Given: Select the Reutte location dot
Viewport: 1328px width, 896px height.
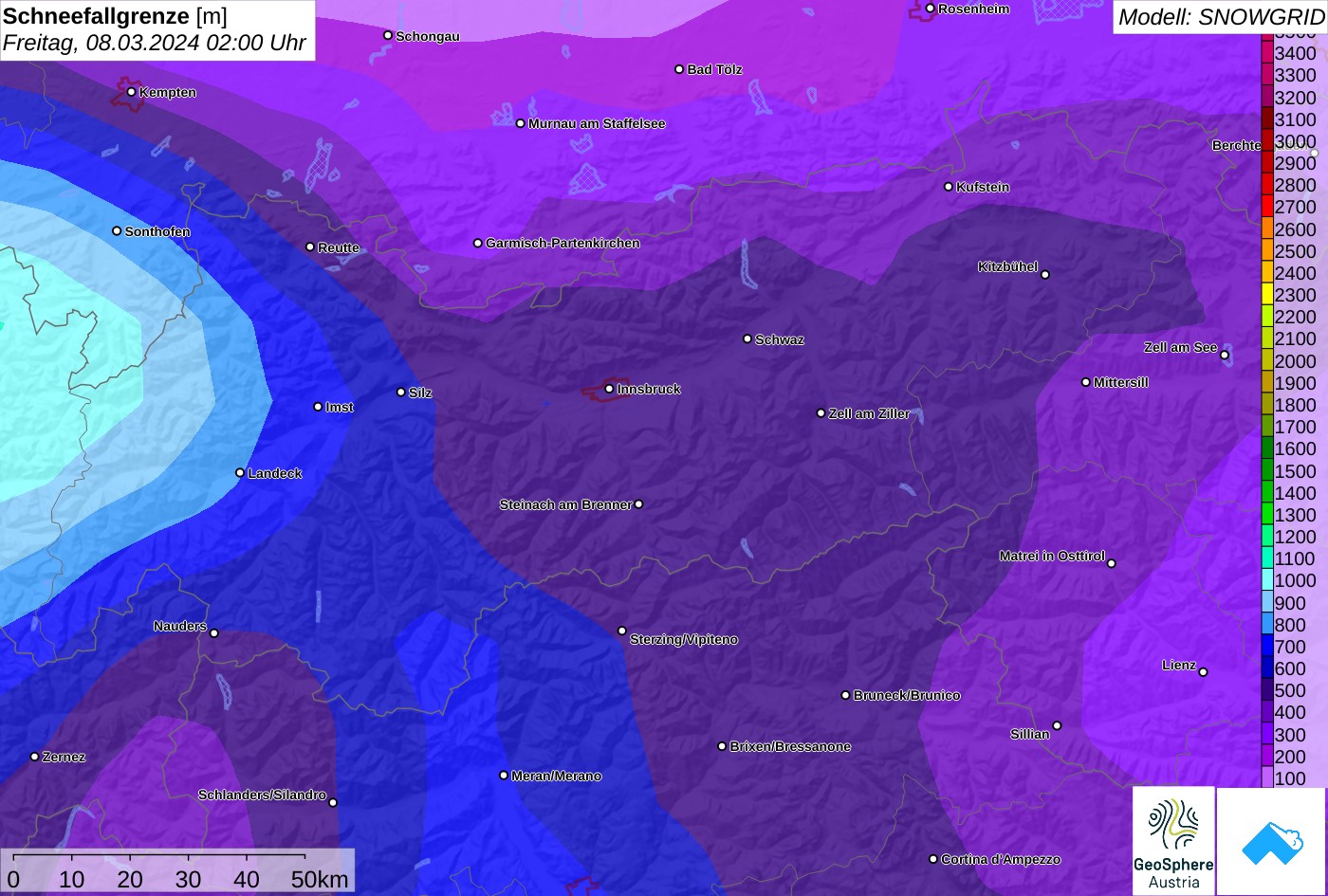Looking at the screenshot, I should 310,247.
